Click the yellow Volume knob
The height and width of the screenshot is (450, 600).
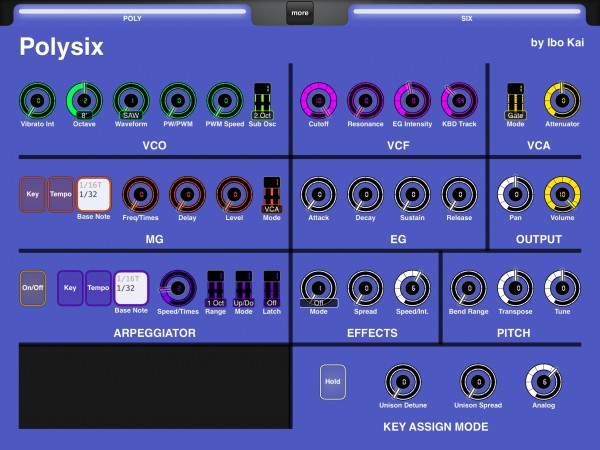[x=562, y=194]
